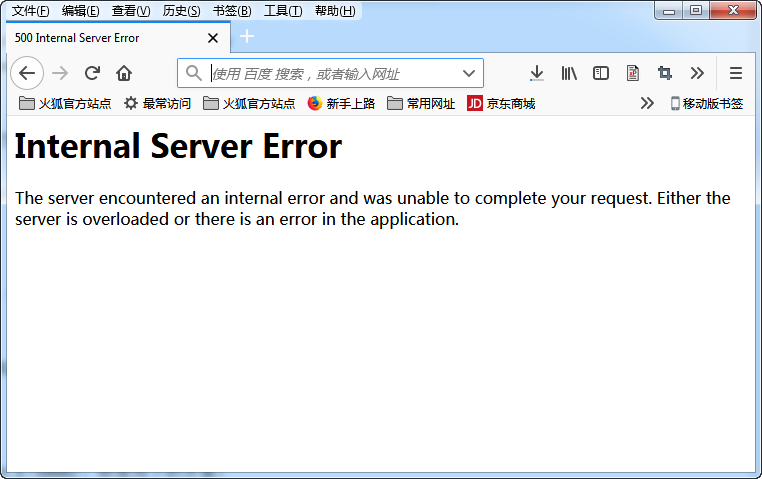Screen dimensions: 762x479
Task: Show more toolbar tools overflow
Action: 697,73
